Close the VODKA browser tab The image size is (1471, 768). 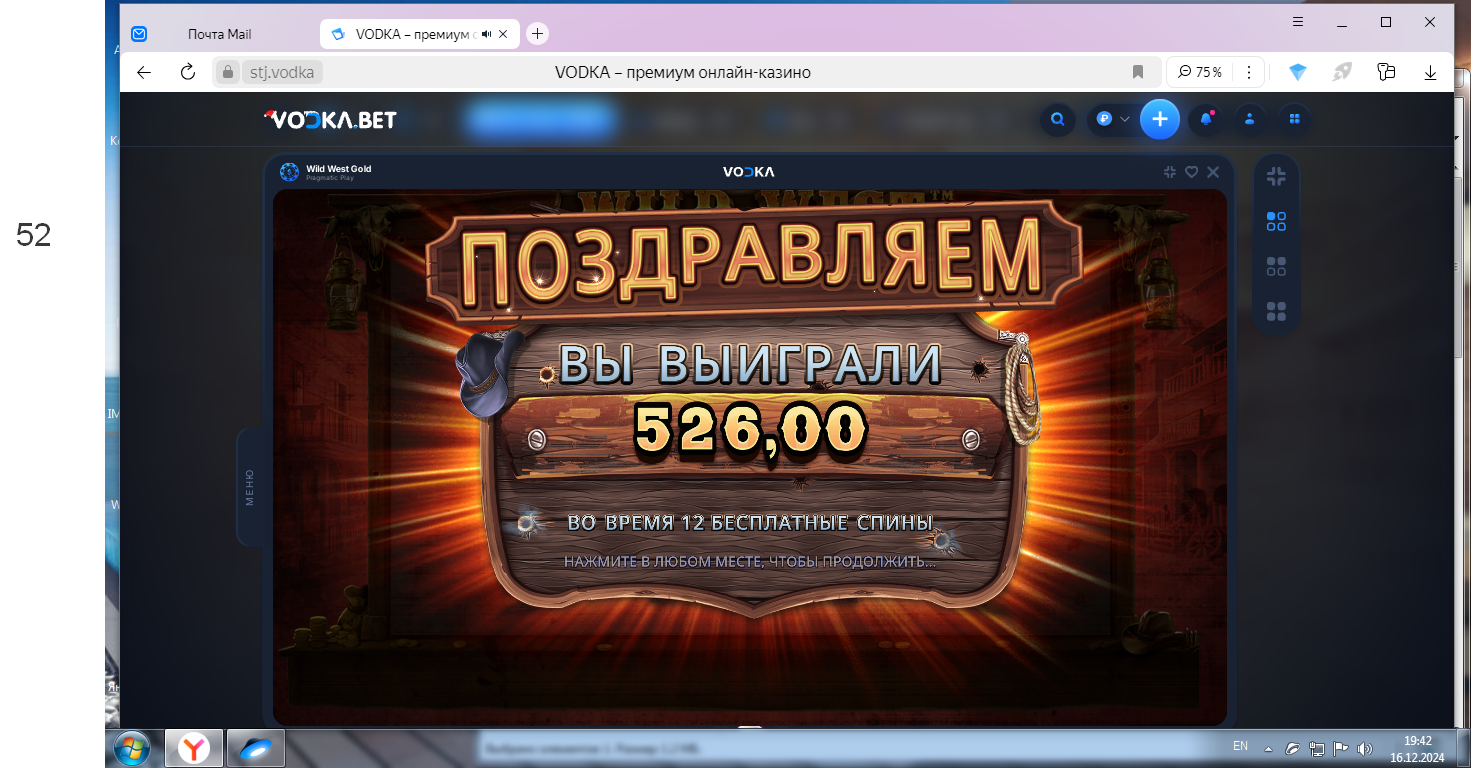coord(504,34)
